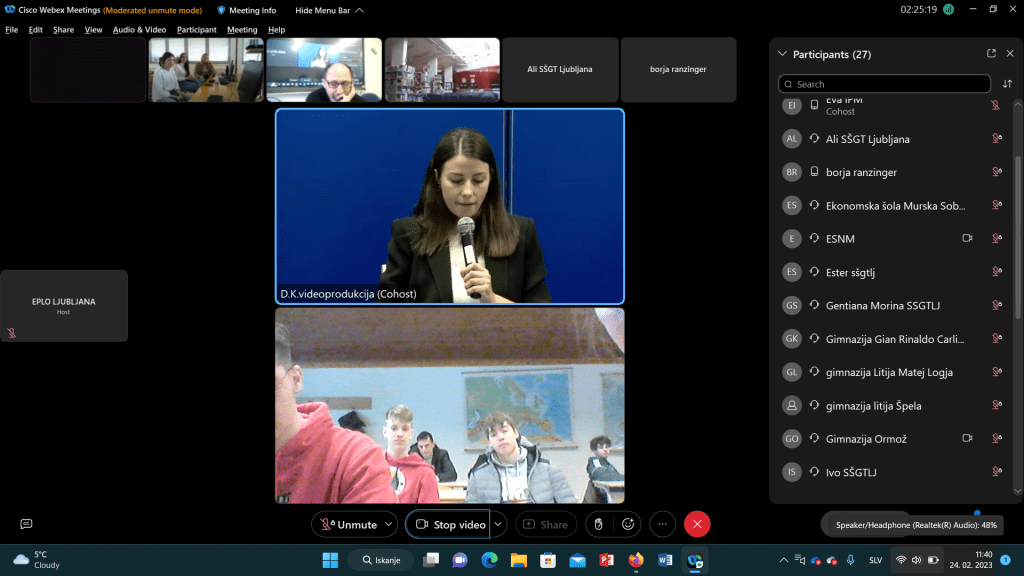Open the reactions smiley icon

tap(628, 524)
